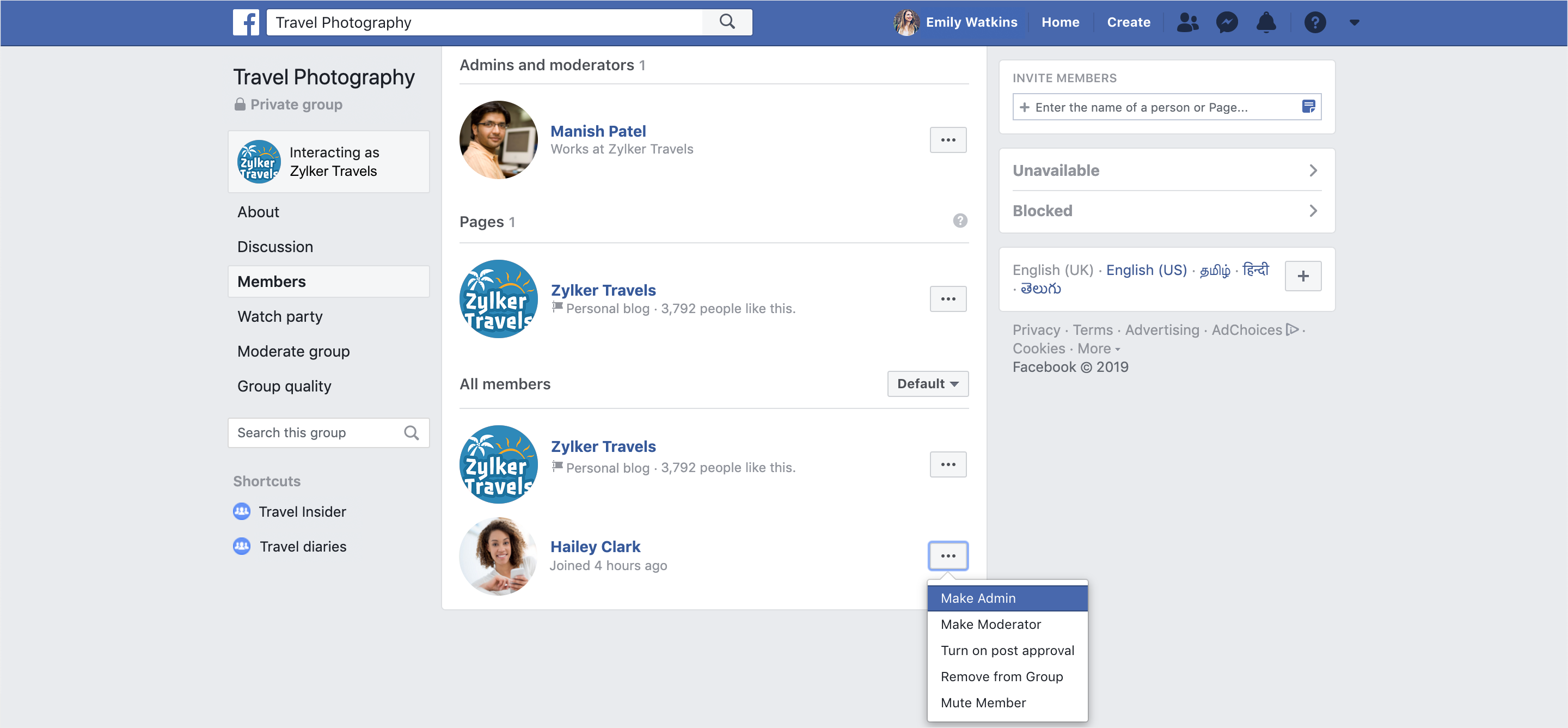
Task: Open the Default sort dropdown
Action: [x=928, y=384]
